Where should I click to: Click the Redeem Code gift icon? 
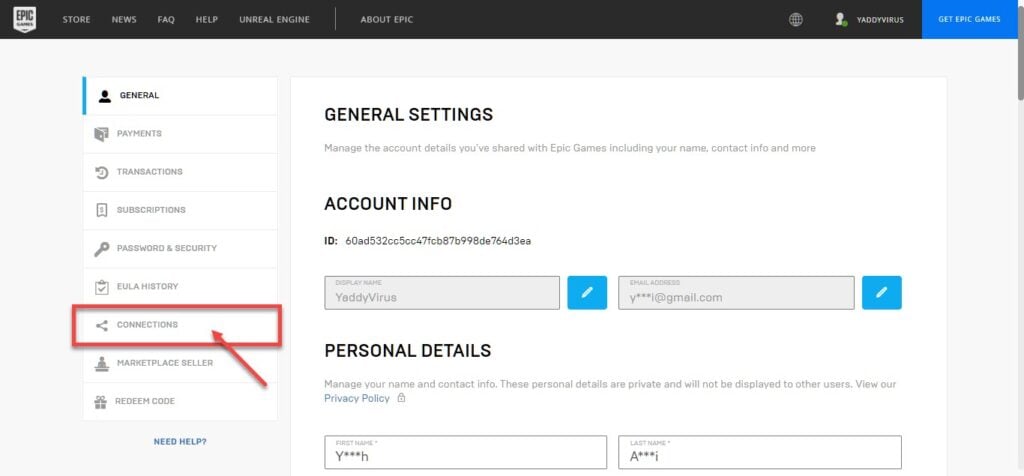pos(101,402)
